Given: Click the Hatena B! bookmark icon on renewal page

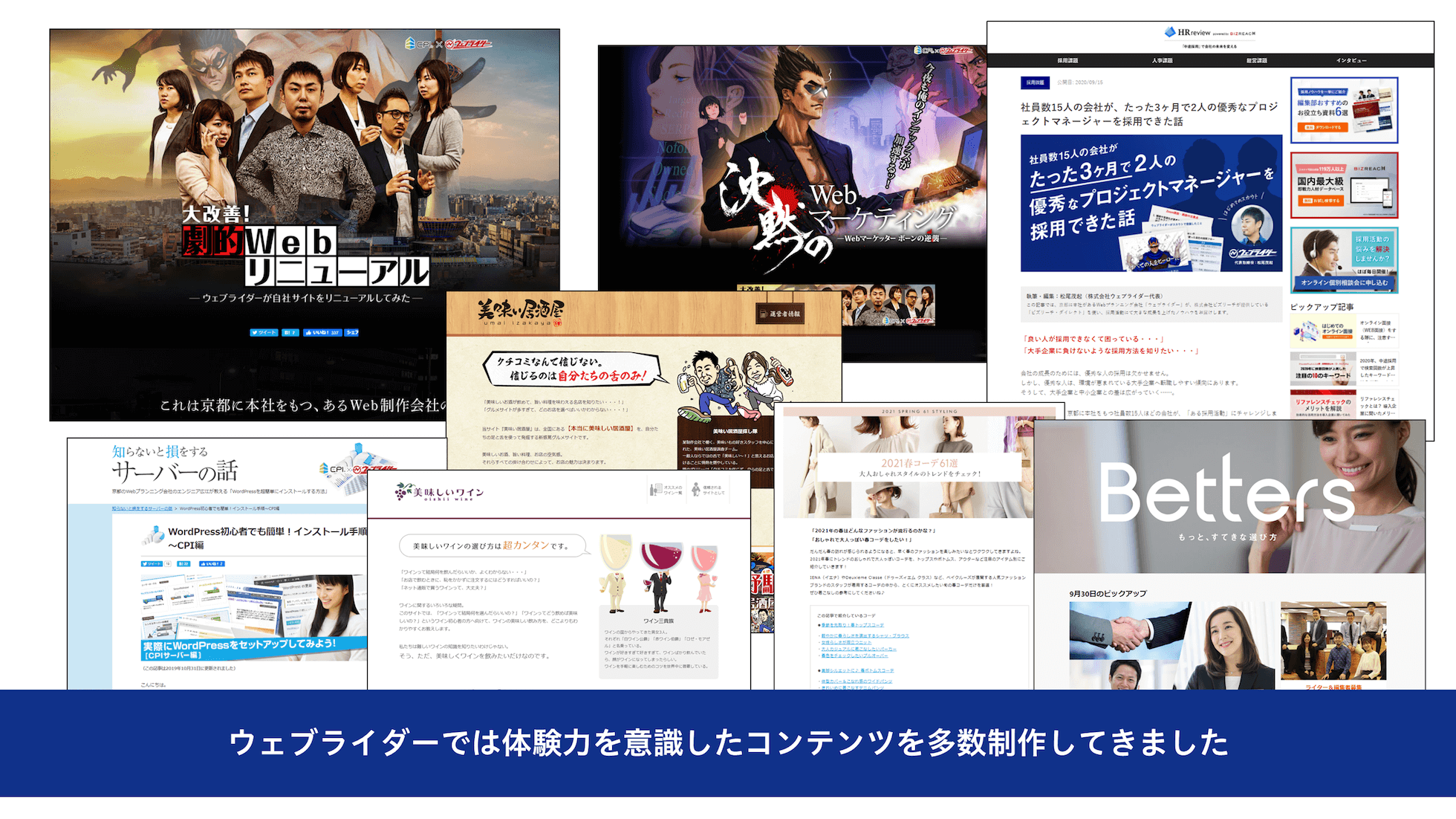Looking at the screenshot, I should click(x=290, y=332).
